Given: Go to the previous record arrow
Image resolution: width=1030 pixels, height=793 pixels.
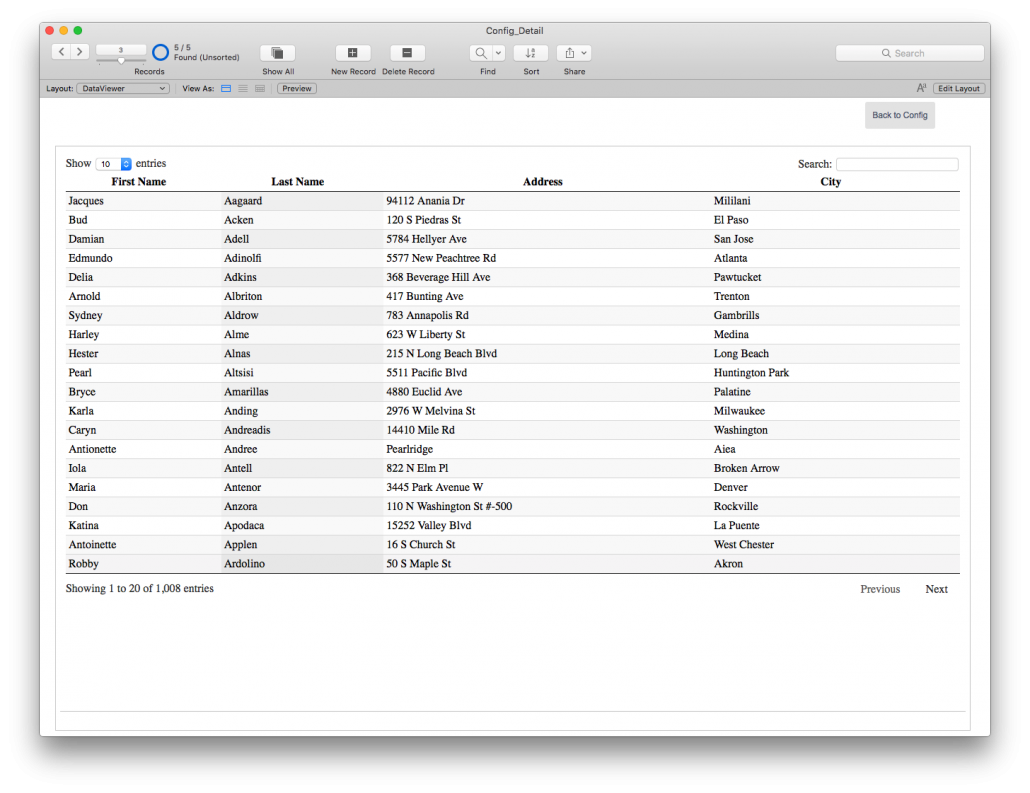Looking at the screenshot, I should pyautogui.click(x=61, y=52).
